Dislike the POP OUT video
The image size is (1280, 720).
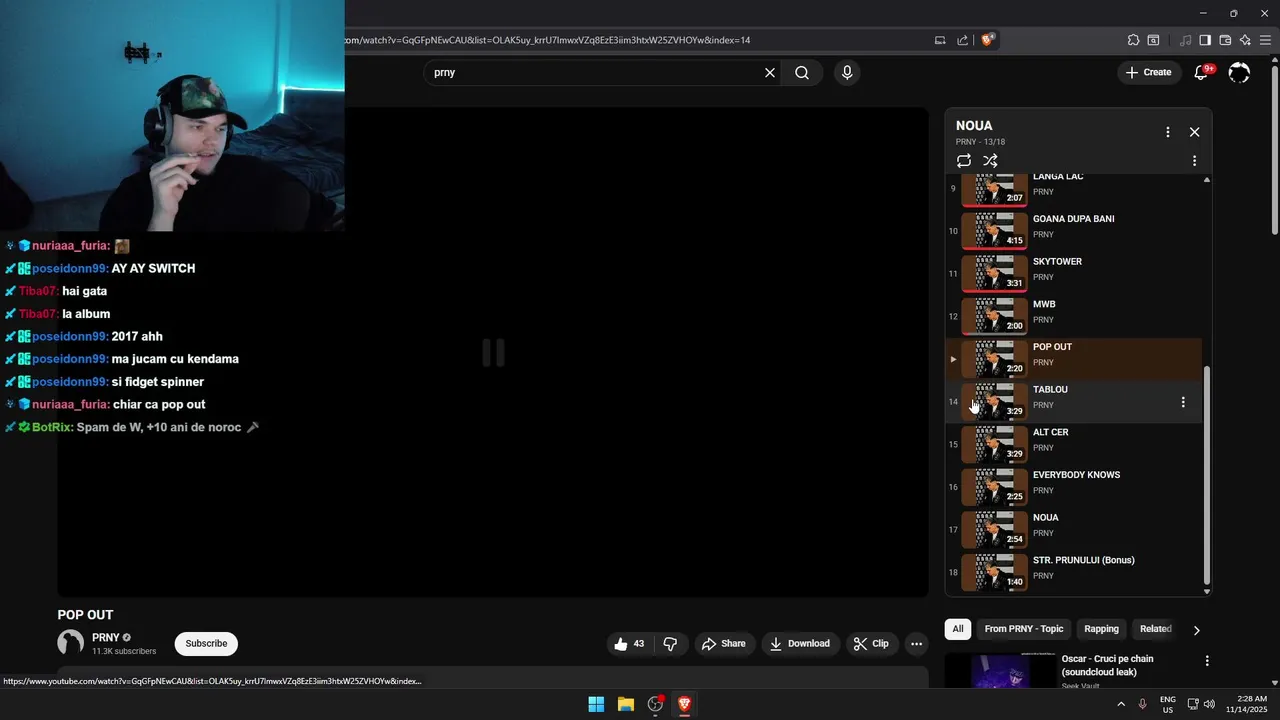pyautogui.click(x=670, y=644)
